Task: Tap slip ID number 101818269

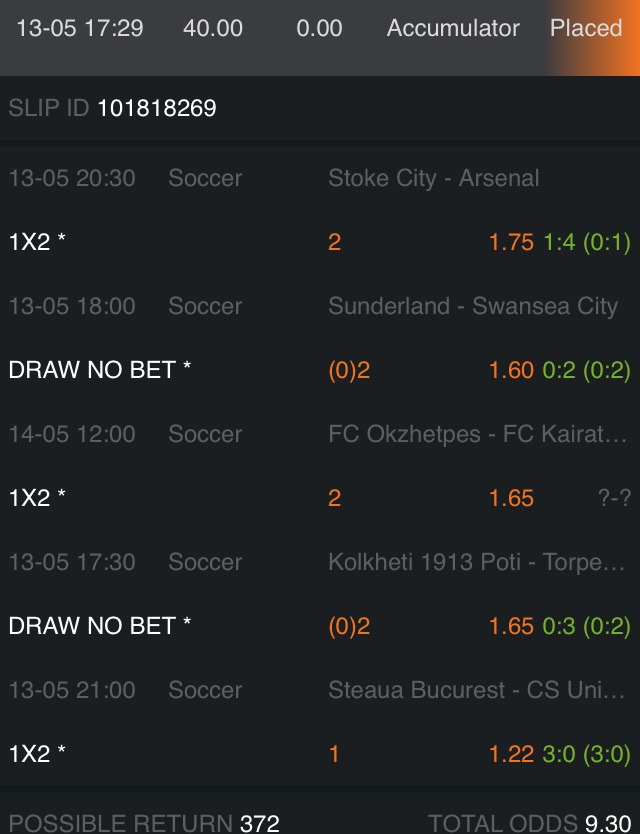Action: (x=156, y=108)
